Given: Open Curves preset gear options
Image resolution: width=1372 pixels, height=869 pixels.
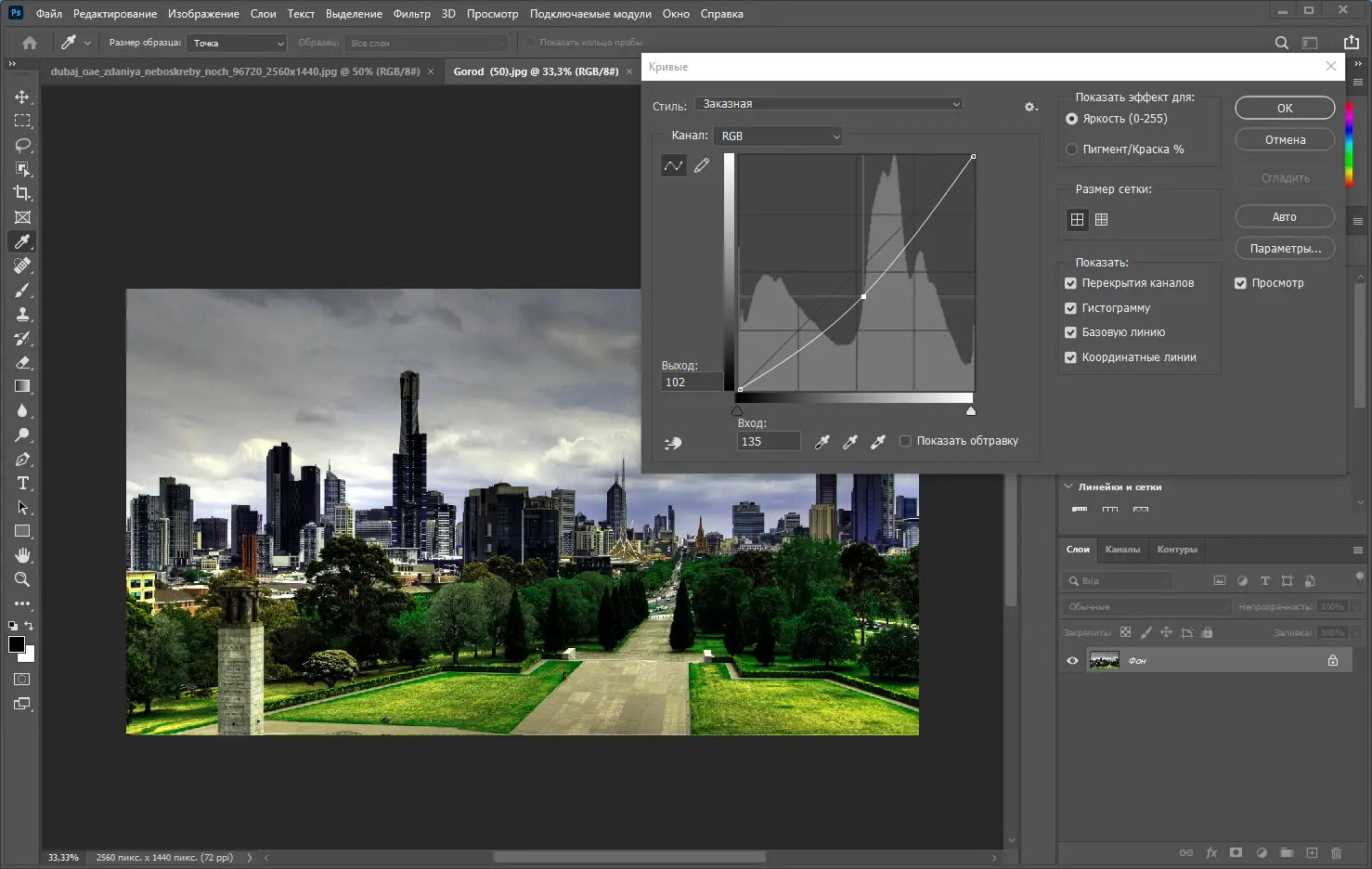Looking at the screenshot, I should point(1030,107).
